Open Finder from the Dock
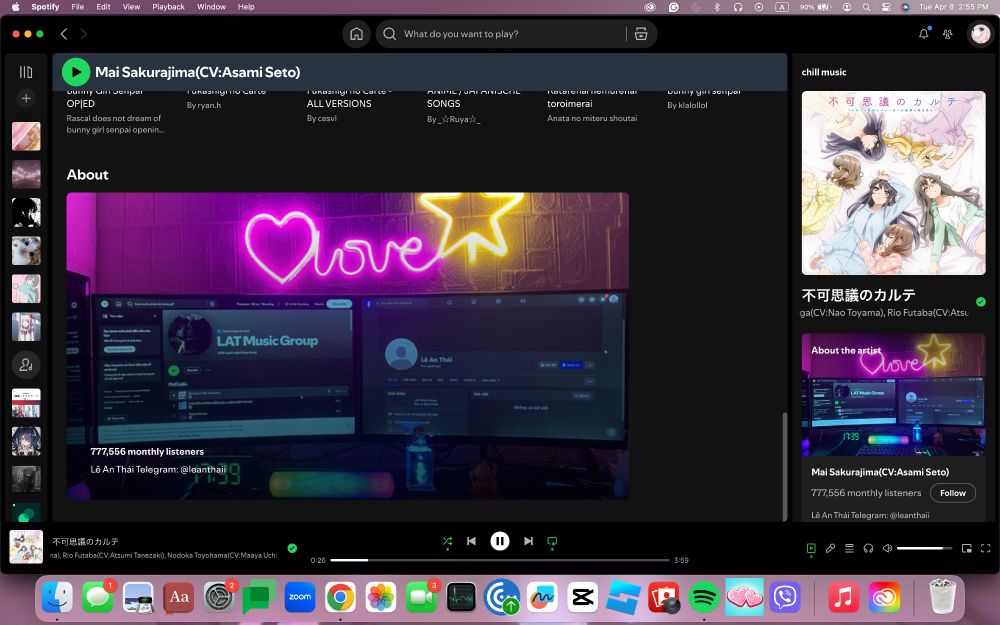The image size is (1000, 625). point(57,598)
